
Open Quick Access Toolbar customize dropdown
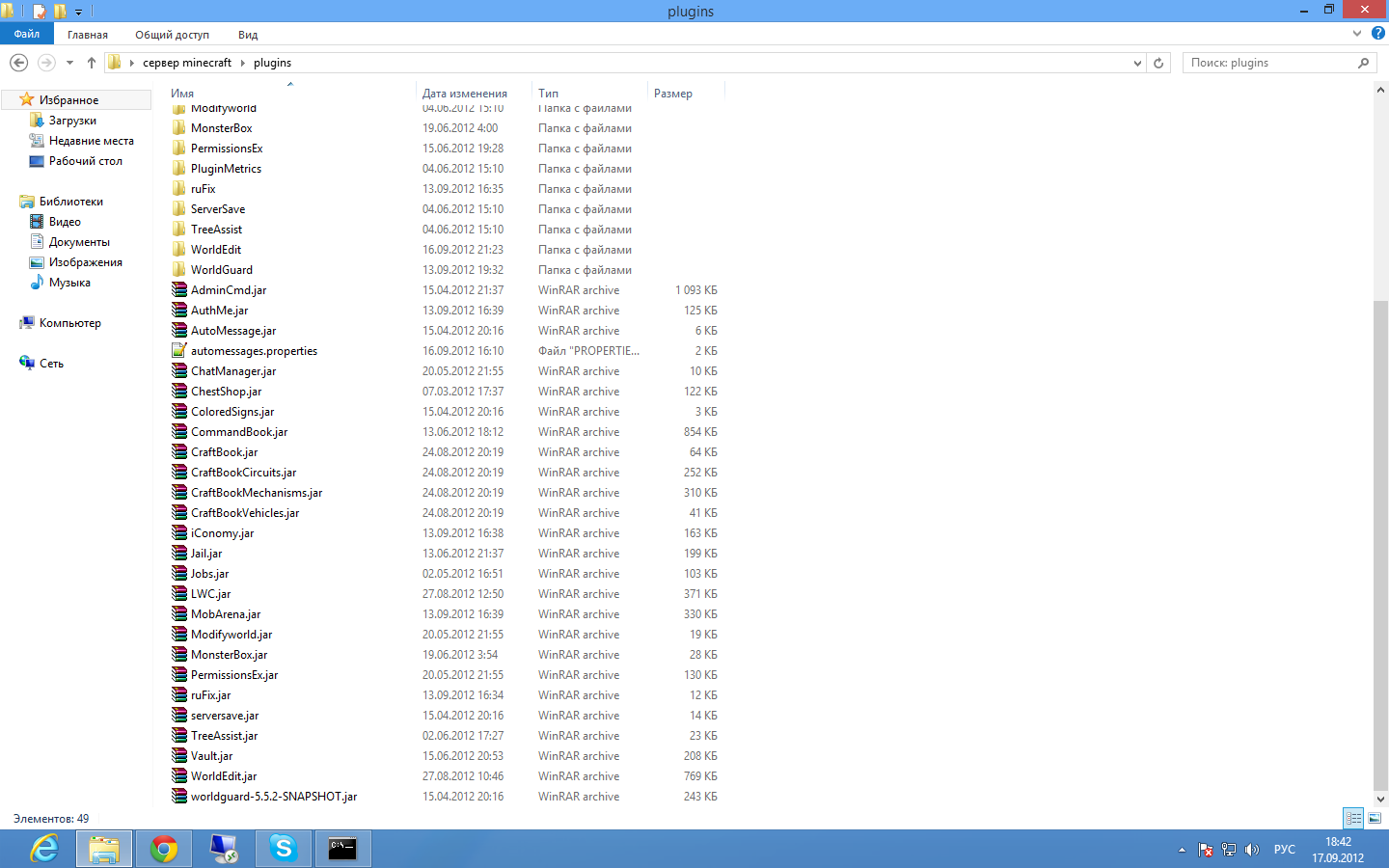pos(79,12)
